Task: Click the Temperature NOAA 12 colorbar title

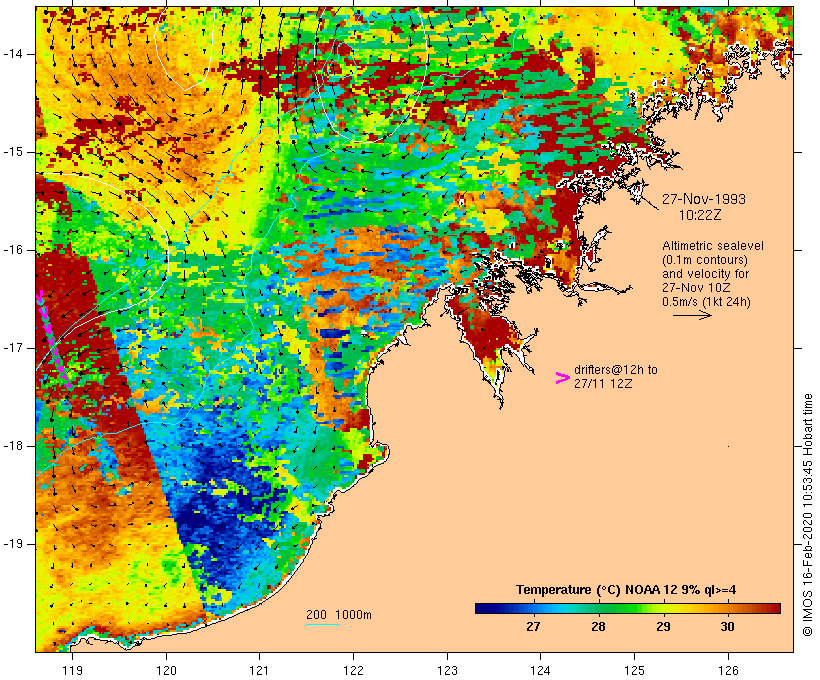Action: [626, 590]
